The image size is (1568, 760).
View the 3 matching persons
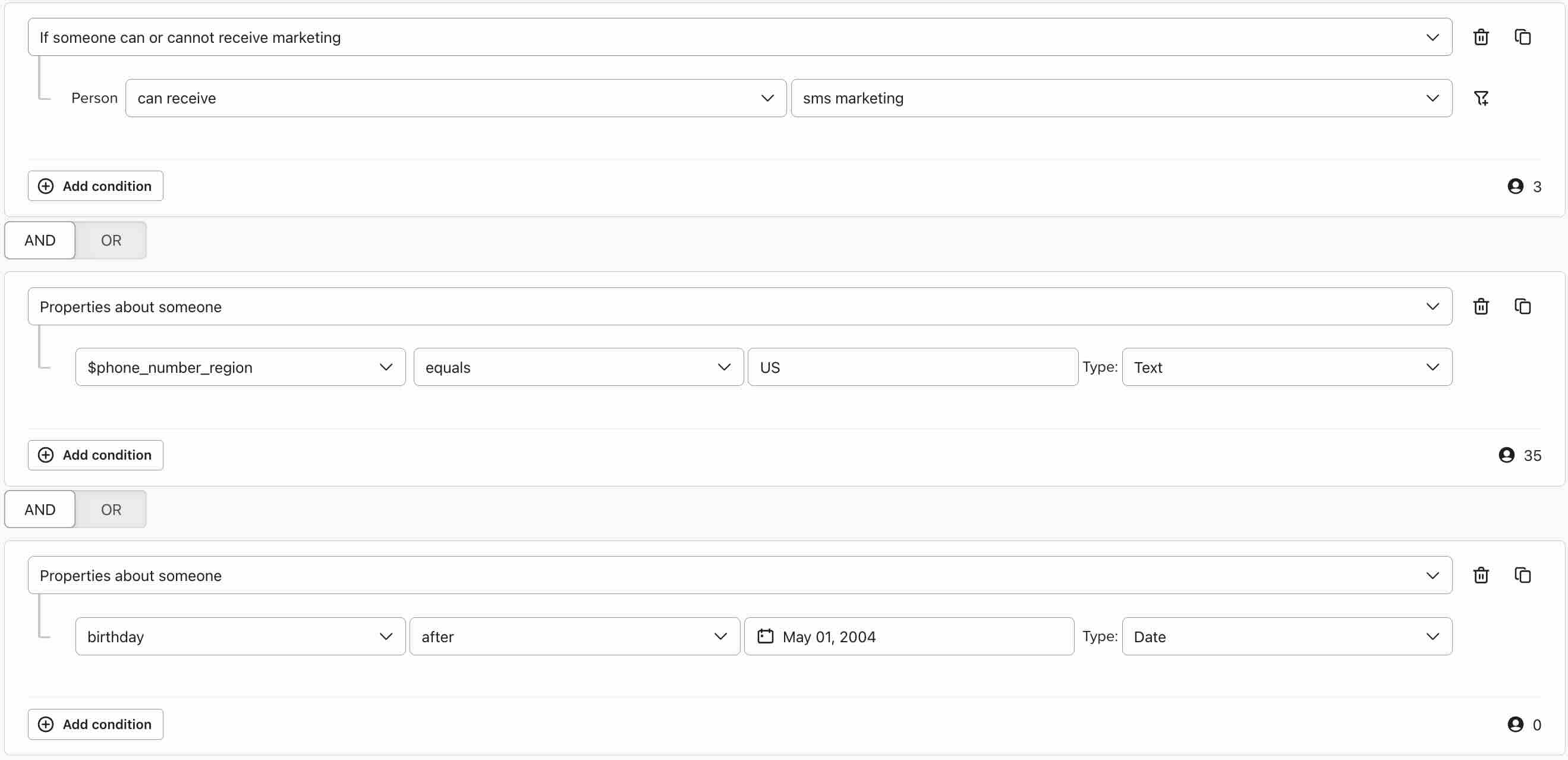pos(1524,186)
